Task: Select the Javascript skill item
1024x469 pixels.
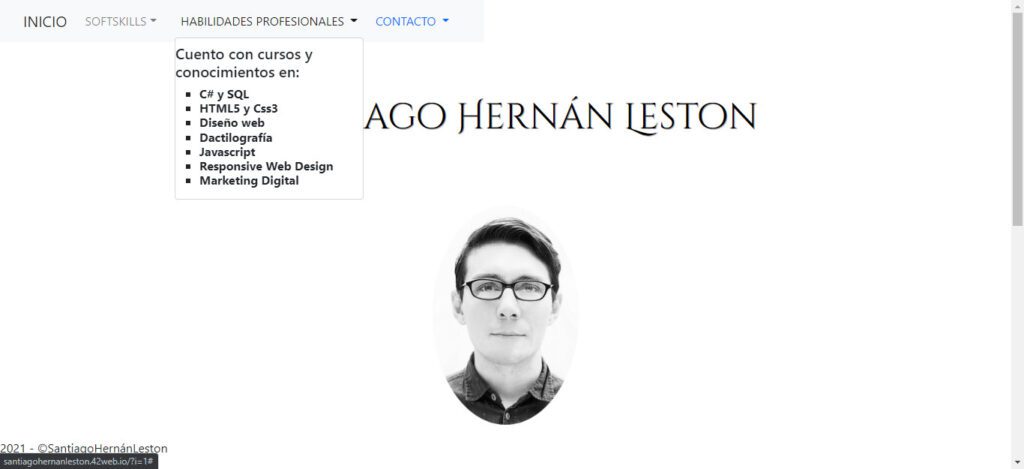Action: pos(227,152)
